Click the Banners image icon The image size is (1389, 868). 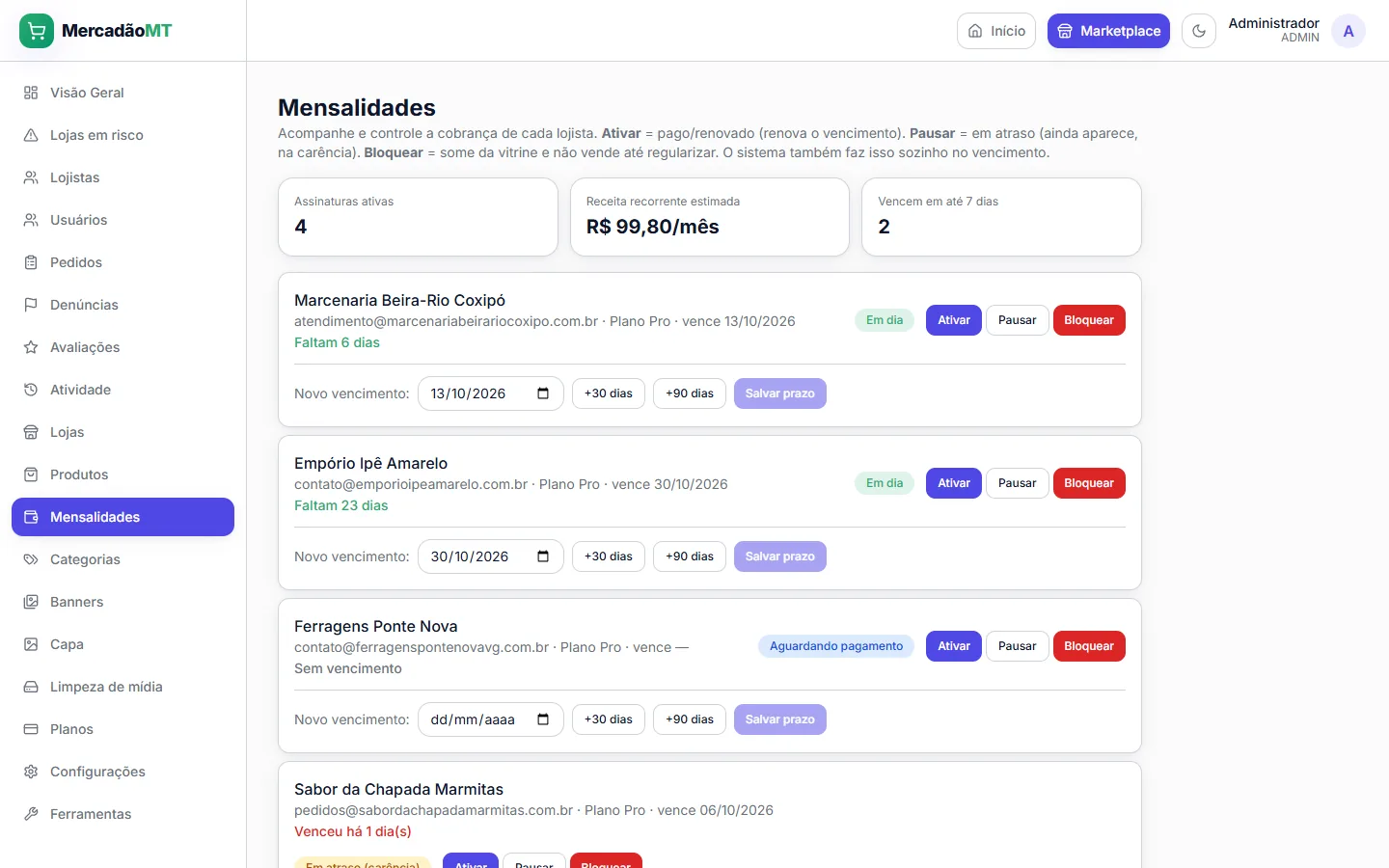click(x=31, y=602)
